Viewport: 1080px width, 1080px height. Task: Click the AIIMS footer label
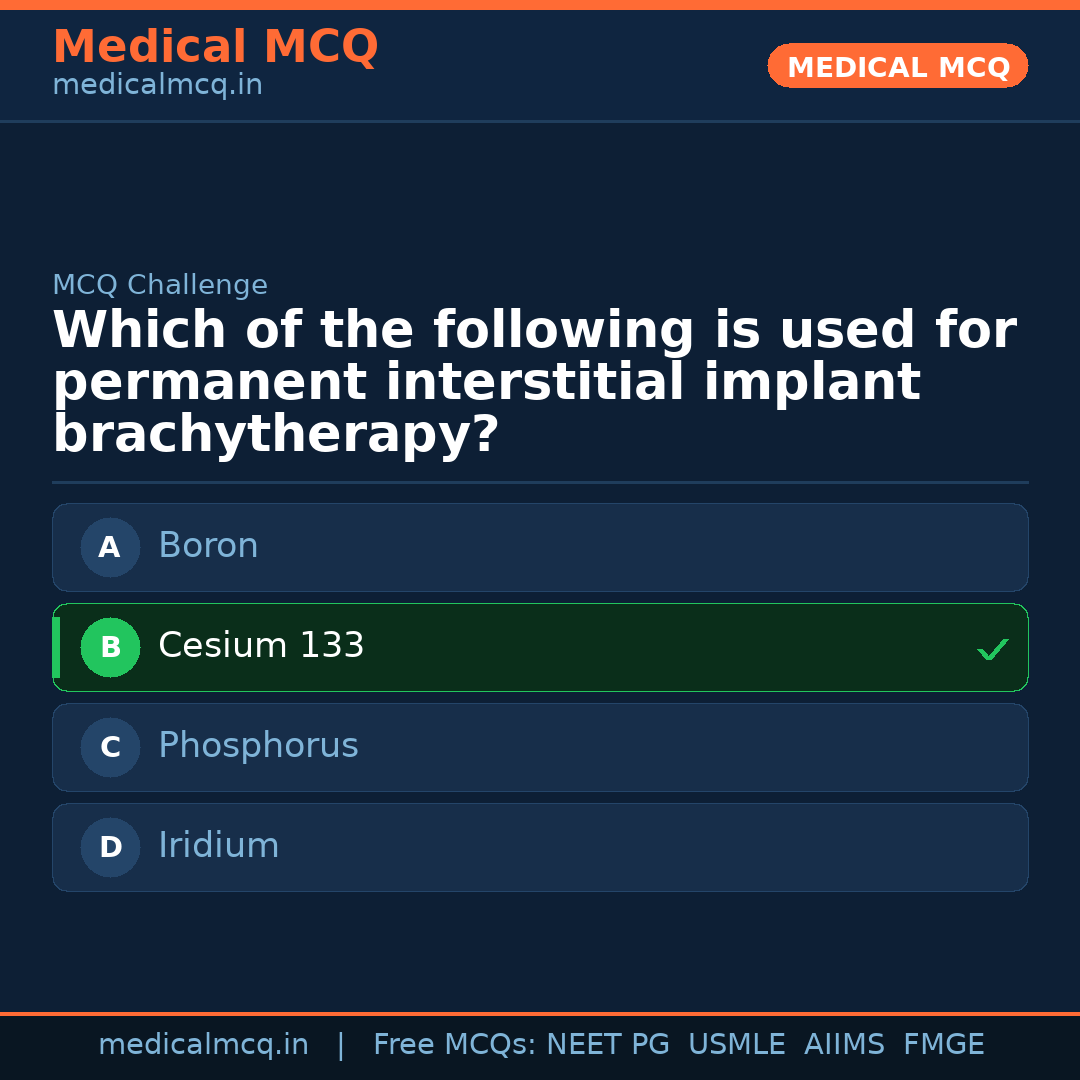(x=844, y=1045)
